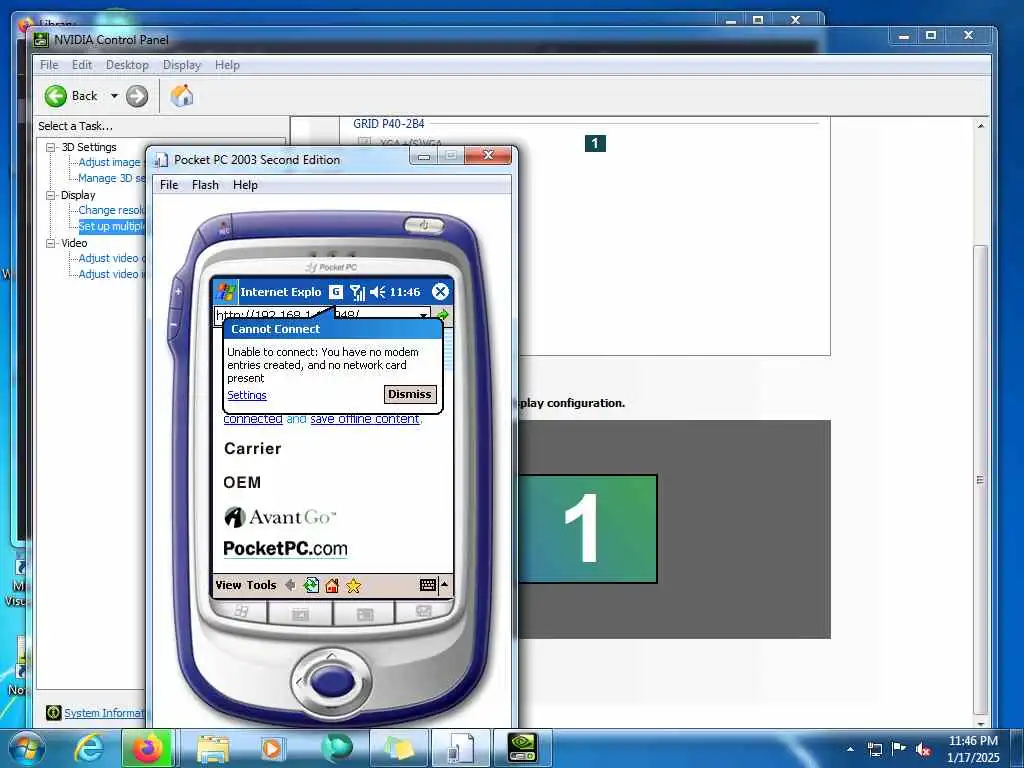Click the Home icon in Pocket IE toolbar
Image resolution: width=1024 pixels, height=768 pixels.
tap(332, 585)
